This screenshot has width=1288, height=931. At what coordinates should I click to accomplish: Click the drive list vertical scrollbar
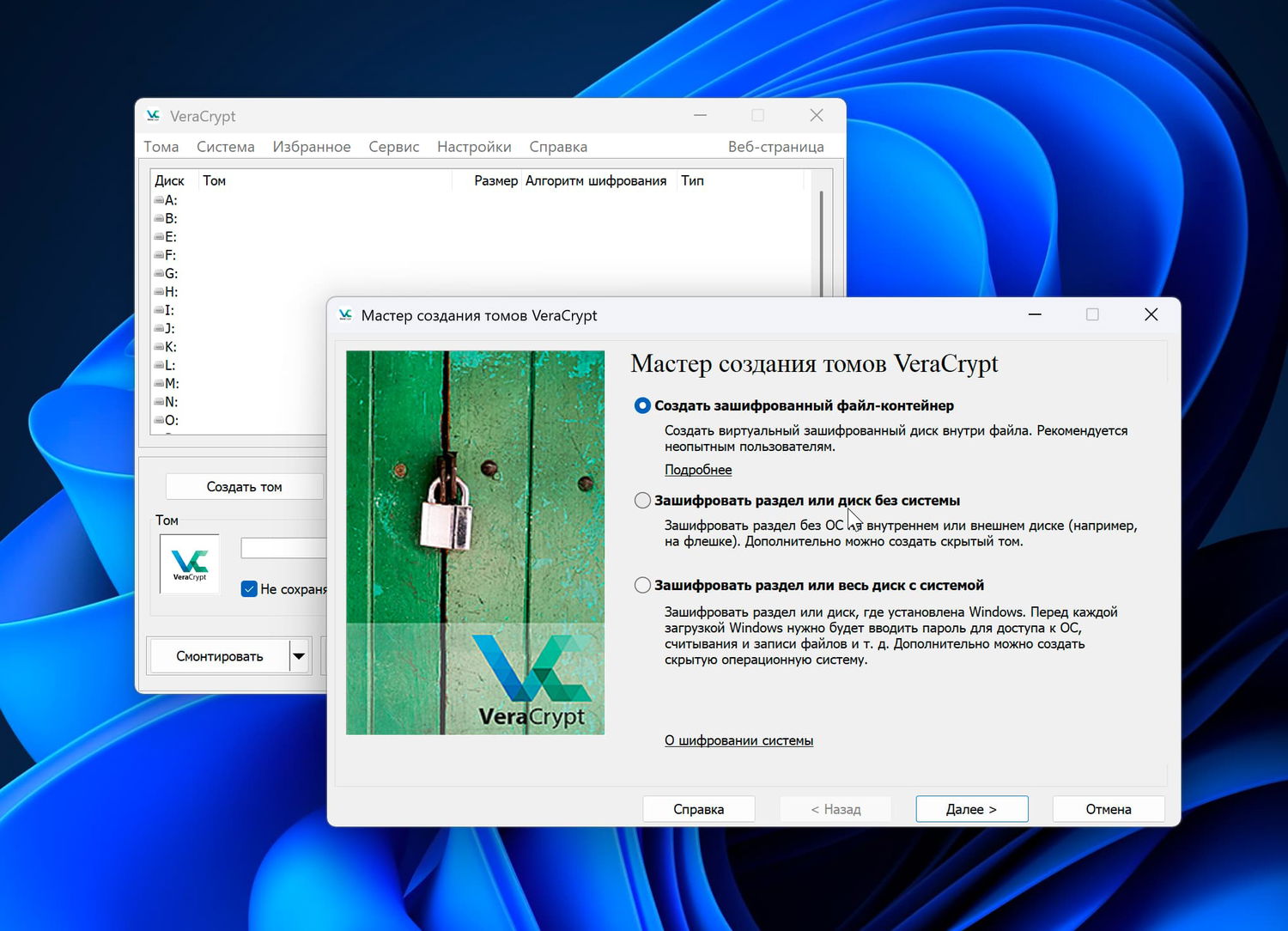(821, 245)
